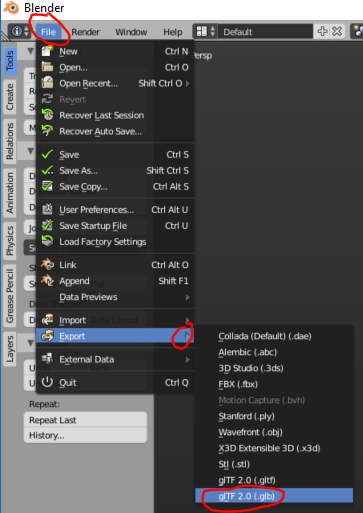Click the Blender logo icon in title bar
This screenshot has height=513, width=363.
coord(11,7)
